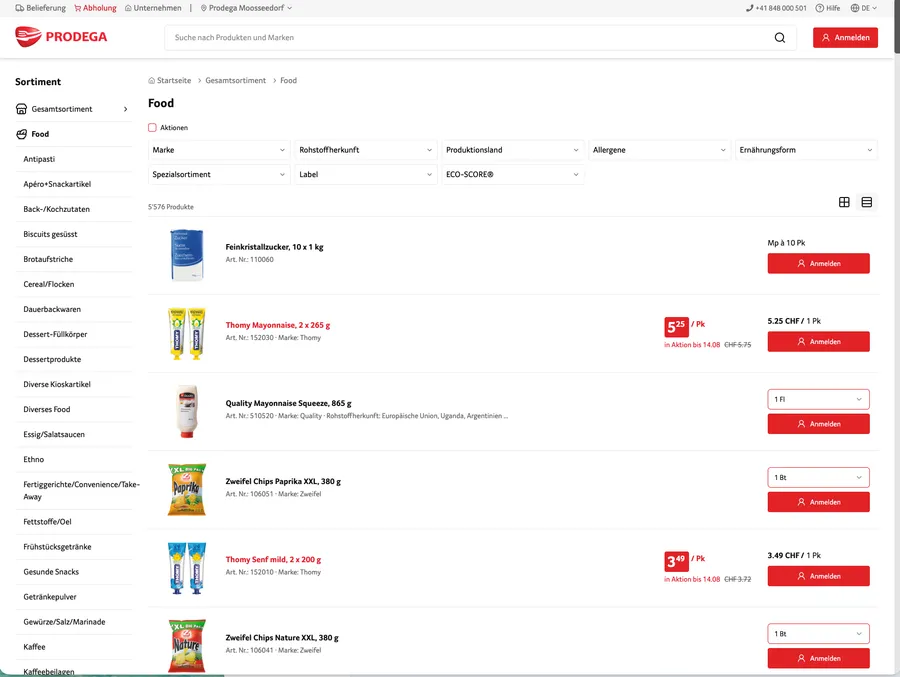Image resolution: width=900 pixels, height=677 pixels.
Task: Open the Thomy Mayonnaise product image
Action: pos(187,334)
